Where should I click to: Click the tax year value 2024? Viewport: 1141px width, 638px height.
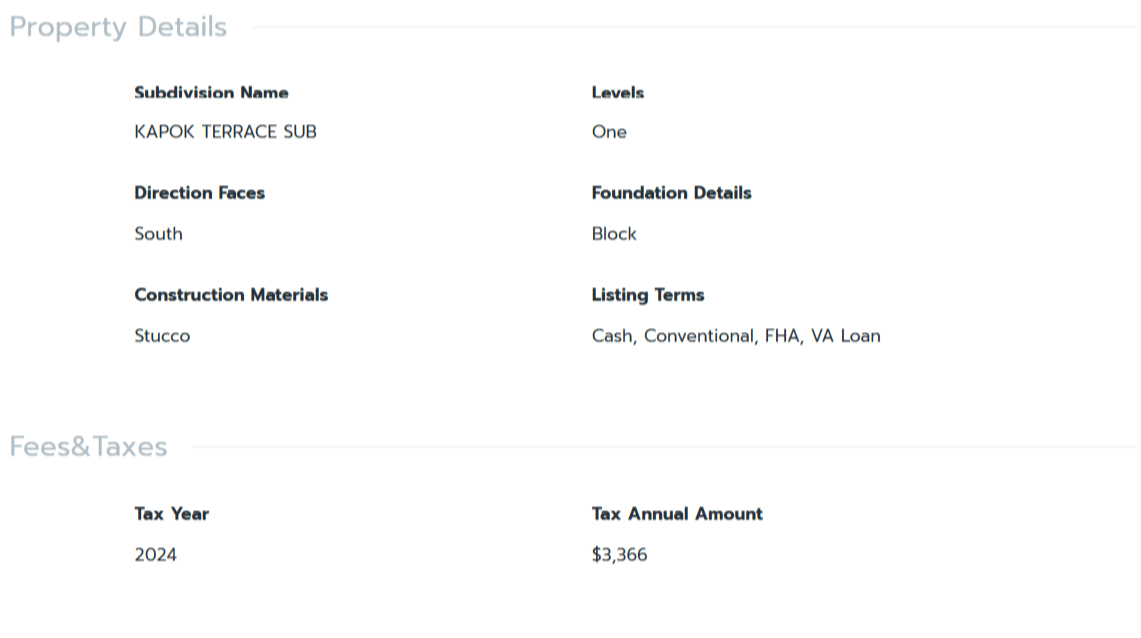[x=155, y=555]
